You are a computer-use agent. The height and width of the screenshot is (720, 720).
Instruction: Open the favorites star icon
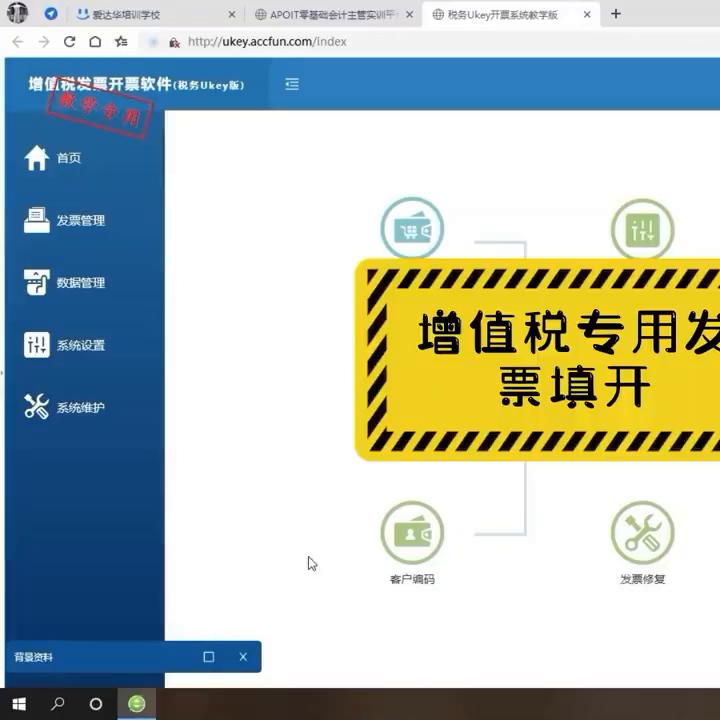coord(121,42)
